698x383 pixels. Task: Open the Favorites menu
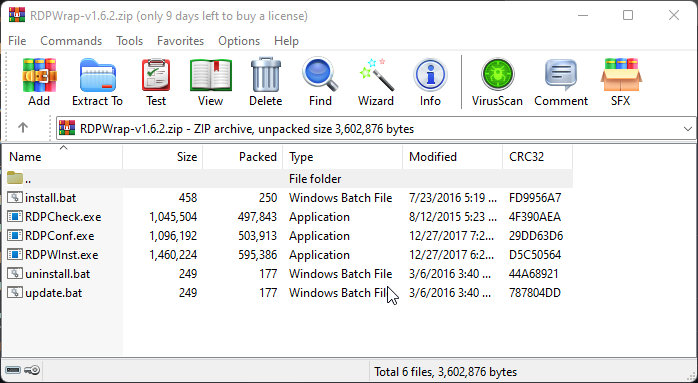180,41
